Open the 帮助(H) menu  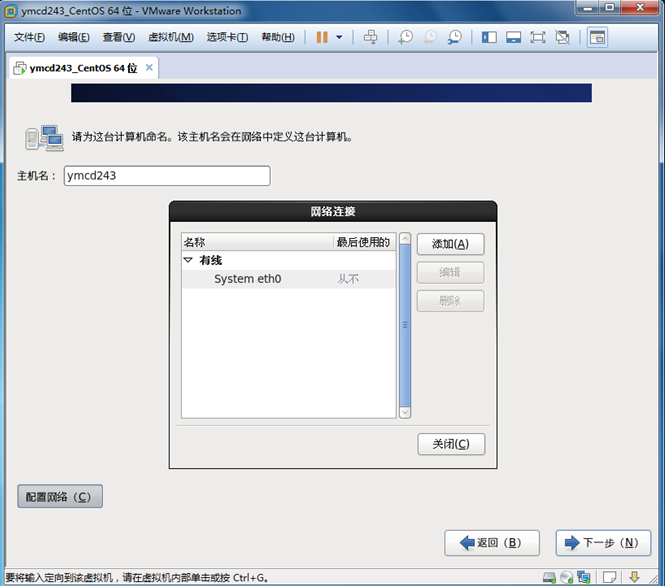(x=278, y=37)
